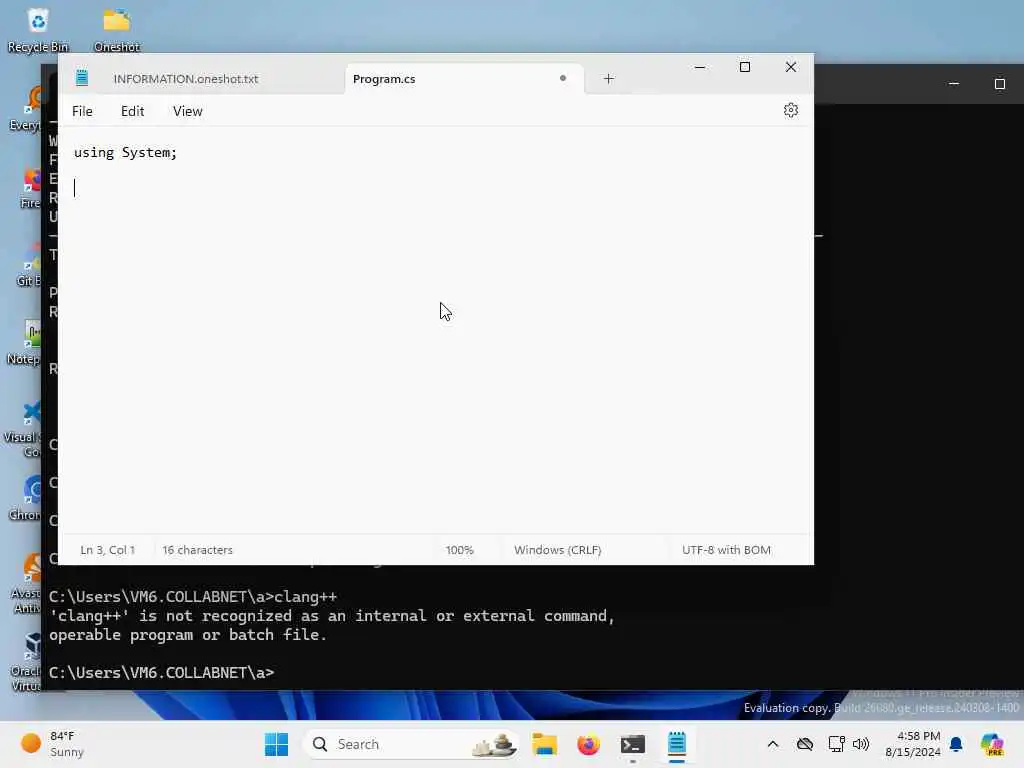
Task: Click 16 characters status entry
Action: coord(197,550)
